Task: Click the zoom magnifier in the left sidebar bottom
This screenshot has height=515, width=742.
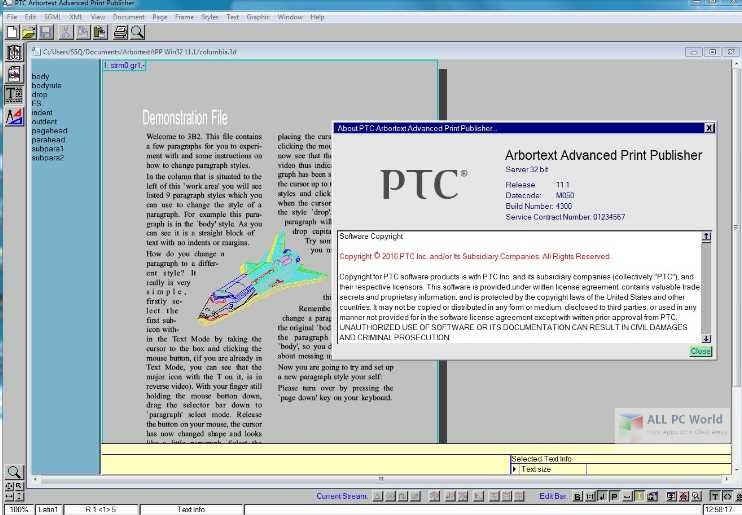Action: click(x=14, y=471)
